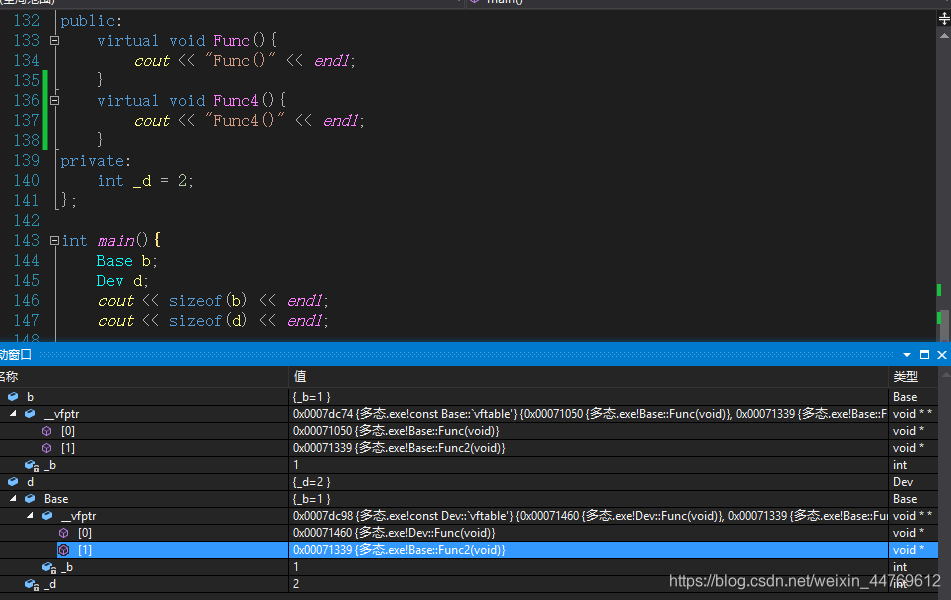Screen dimensions: 951x600
Task: Click the [0] Base::Func pointer icon
Action: (x=47, y=431)
